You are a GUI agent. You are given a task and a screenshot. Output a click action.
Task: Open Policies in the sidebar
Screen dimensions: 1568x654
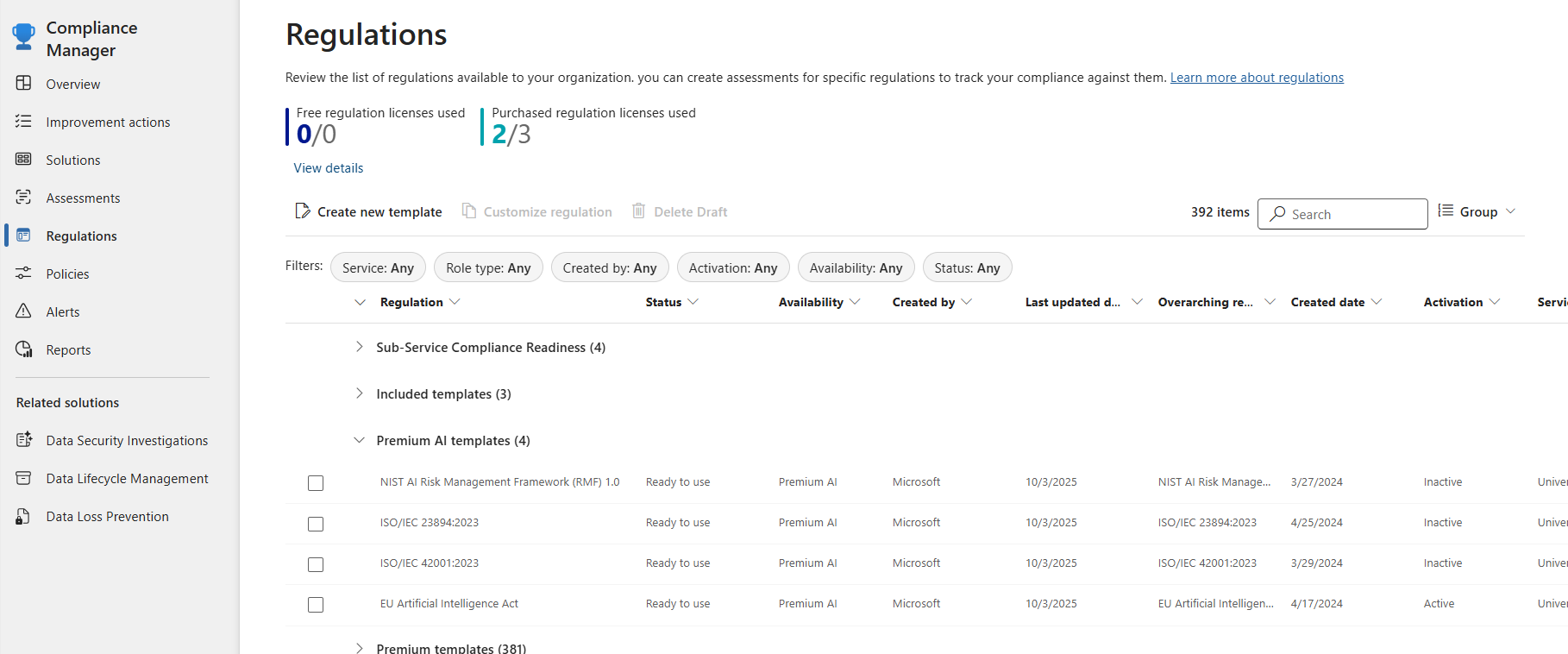[x=67, y=274]
